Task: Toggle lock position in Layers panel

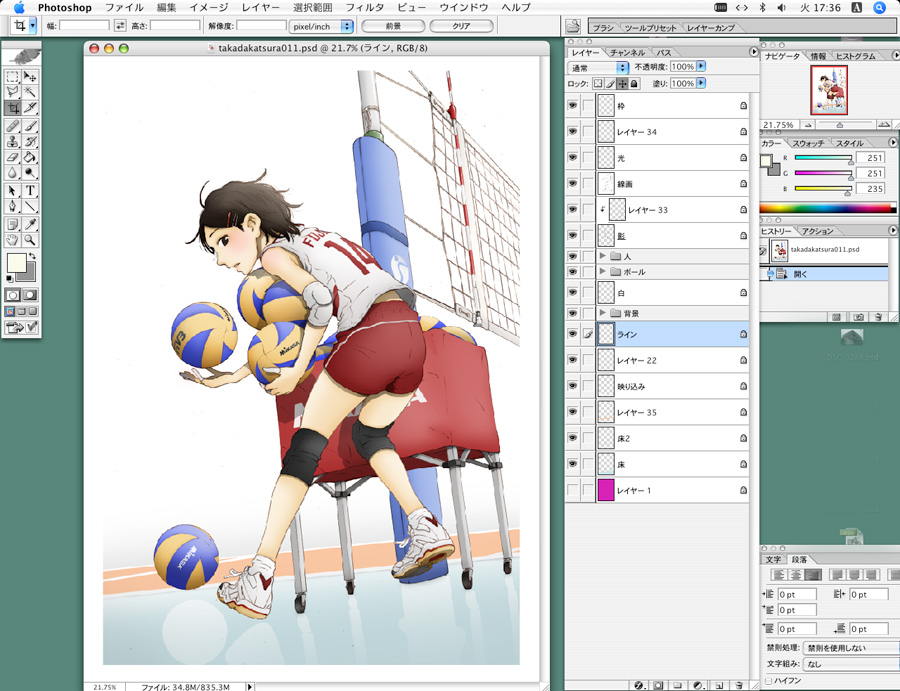Action: coord(622,84)
